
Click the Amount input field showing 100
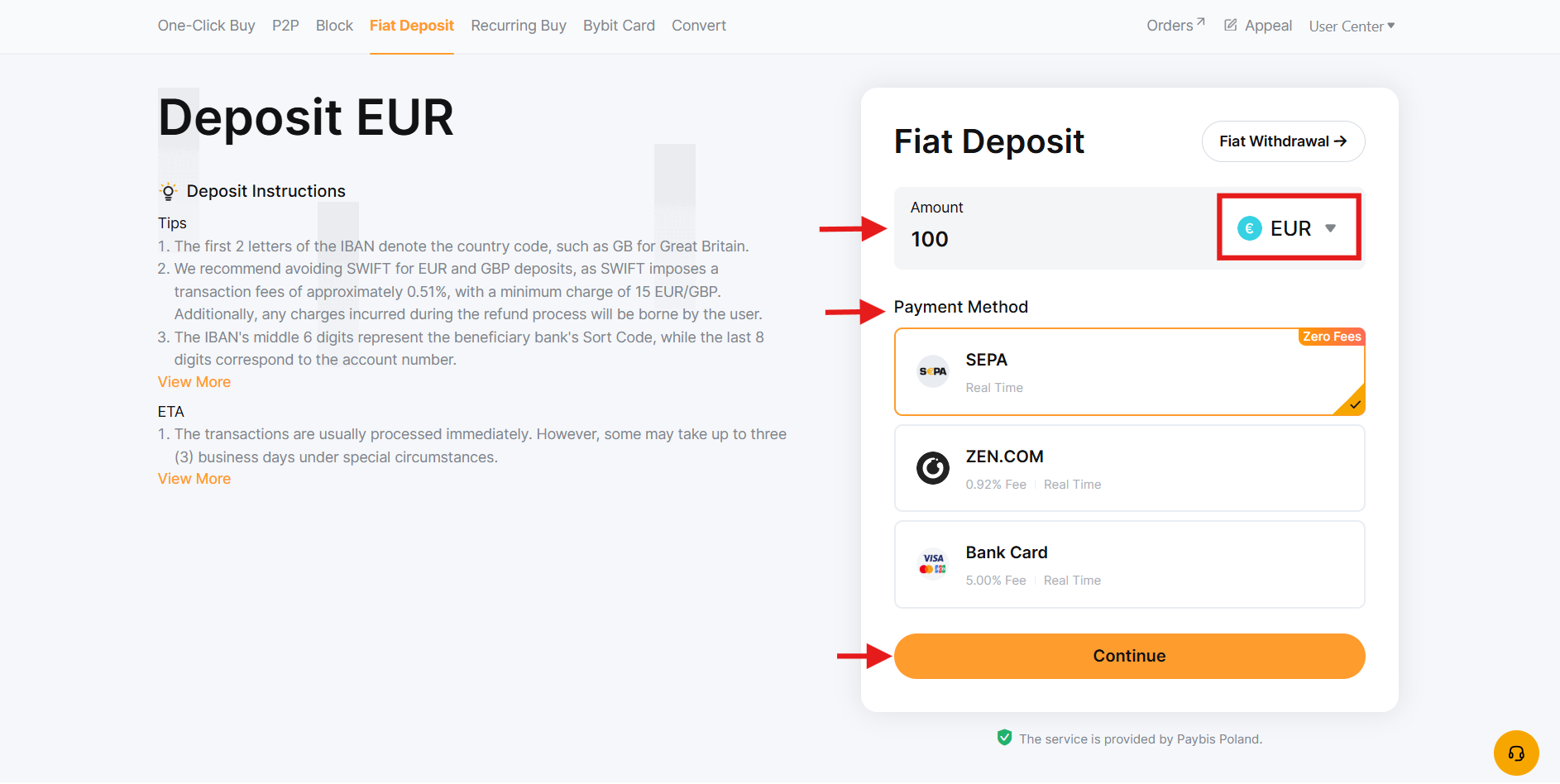1055,228
